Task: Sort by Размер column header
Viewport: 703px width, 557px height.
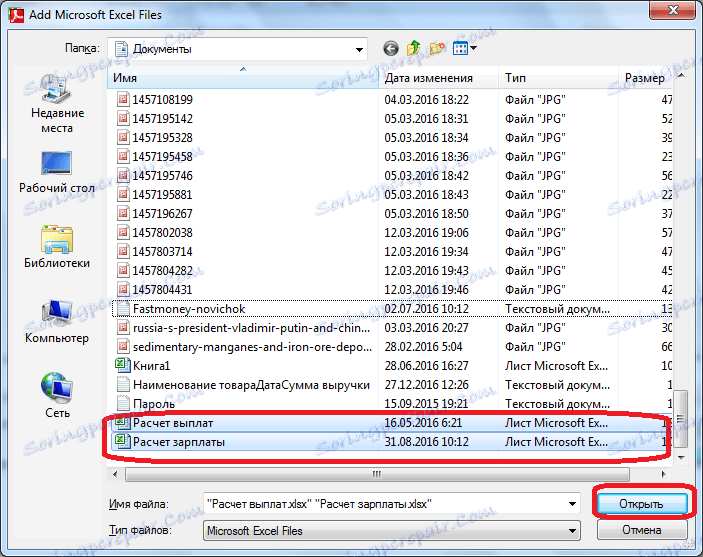Action: (645, 78)
